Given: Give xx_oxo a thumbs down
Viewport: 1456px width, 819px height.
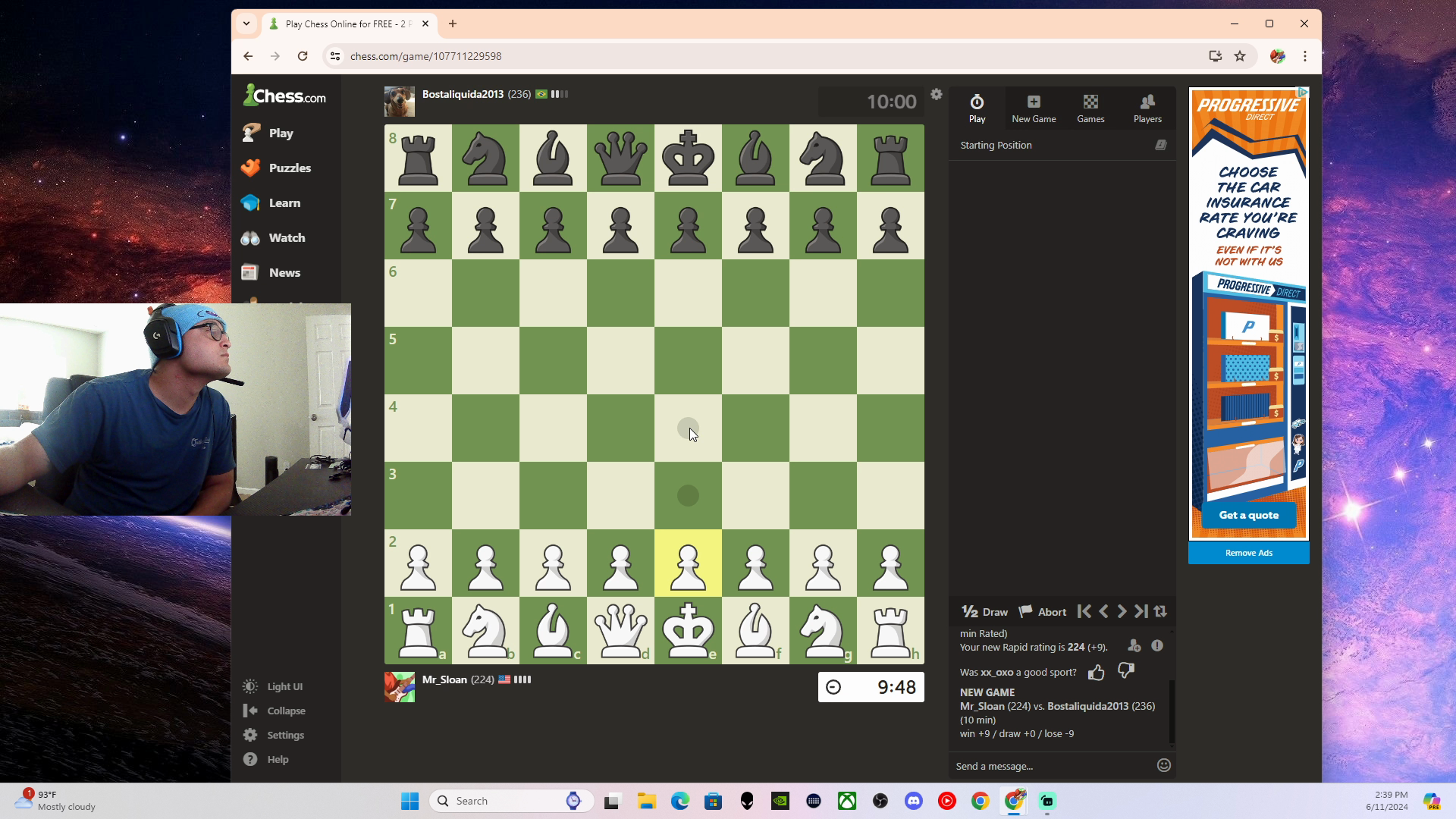Looking at the screenshot, I should coord(1126,671).
